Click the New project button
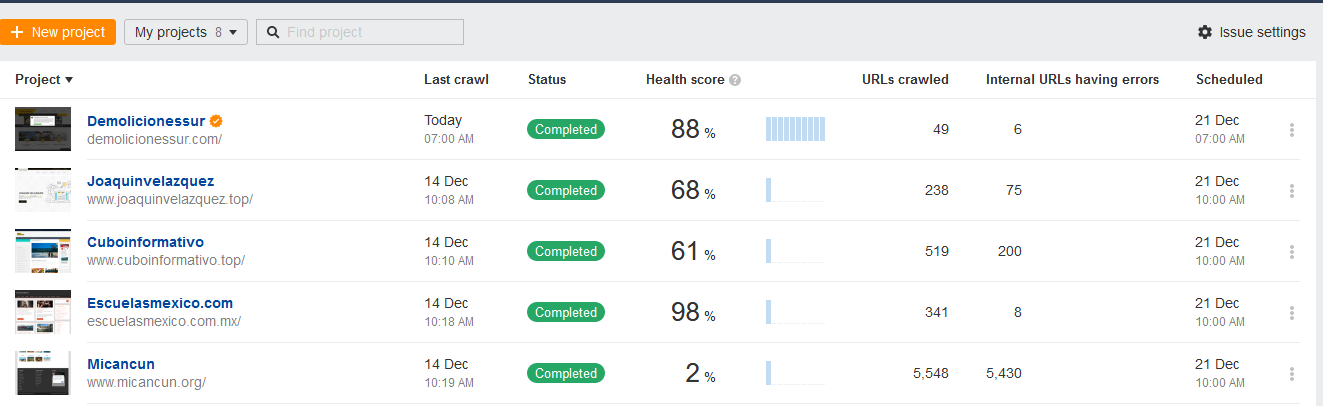The width and height of the screenshot is (1323, 406). (58, 32)
